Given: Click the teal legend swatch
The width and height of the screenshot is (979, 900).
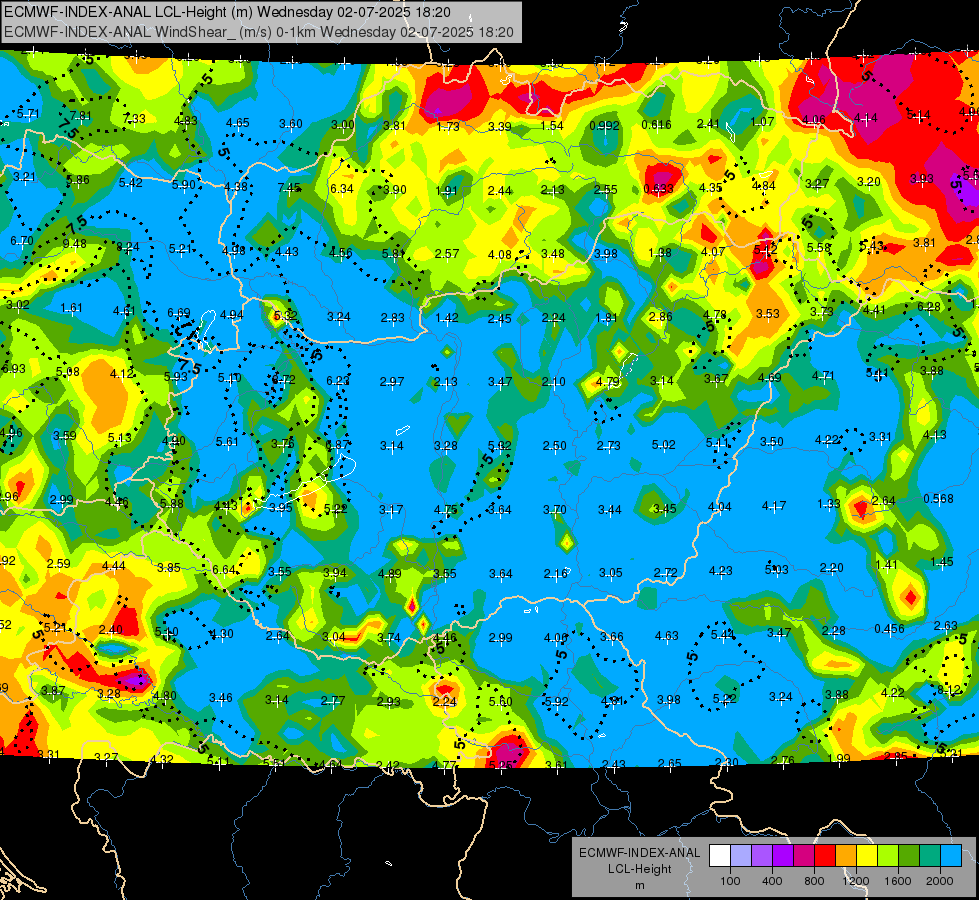Looking at the screenshot, I should (930, 856).
